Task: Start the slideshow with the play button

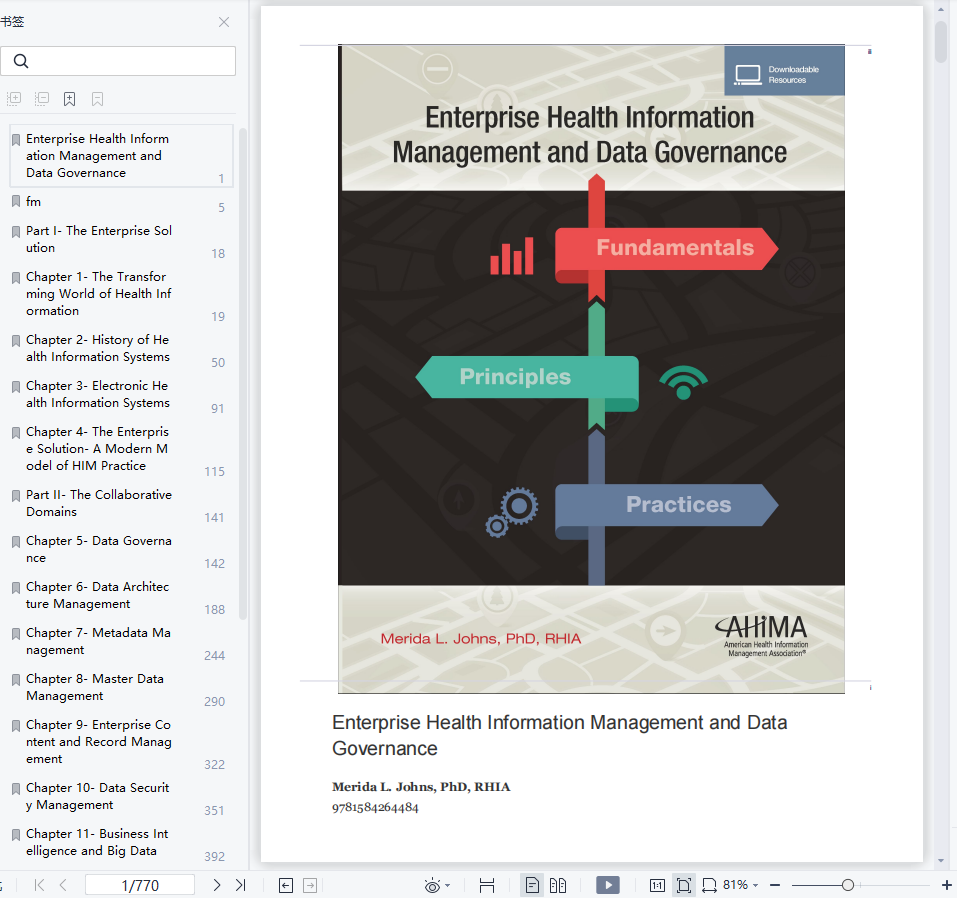Action: [x=608, y=885]
